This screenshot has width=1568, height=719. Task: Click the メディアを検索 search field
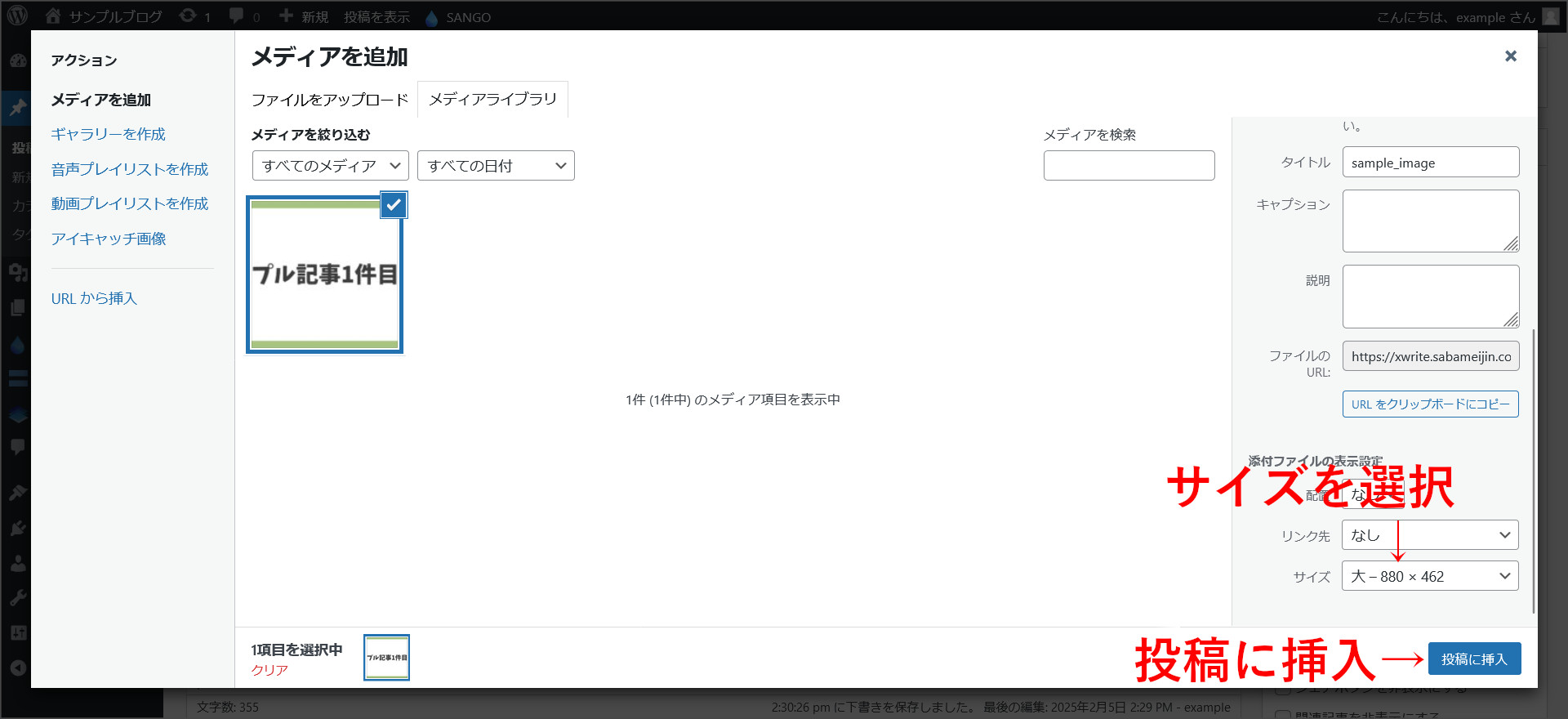click(x=1129, y=166)
